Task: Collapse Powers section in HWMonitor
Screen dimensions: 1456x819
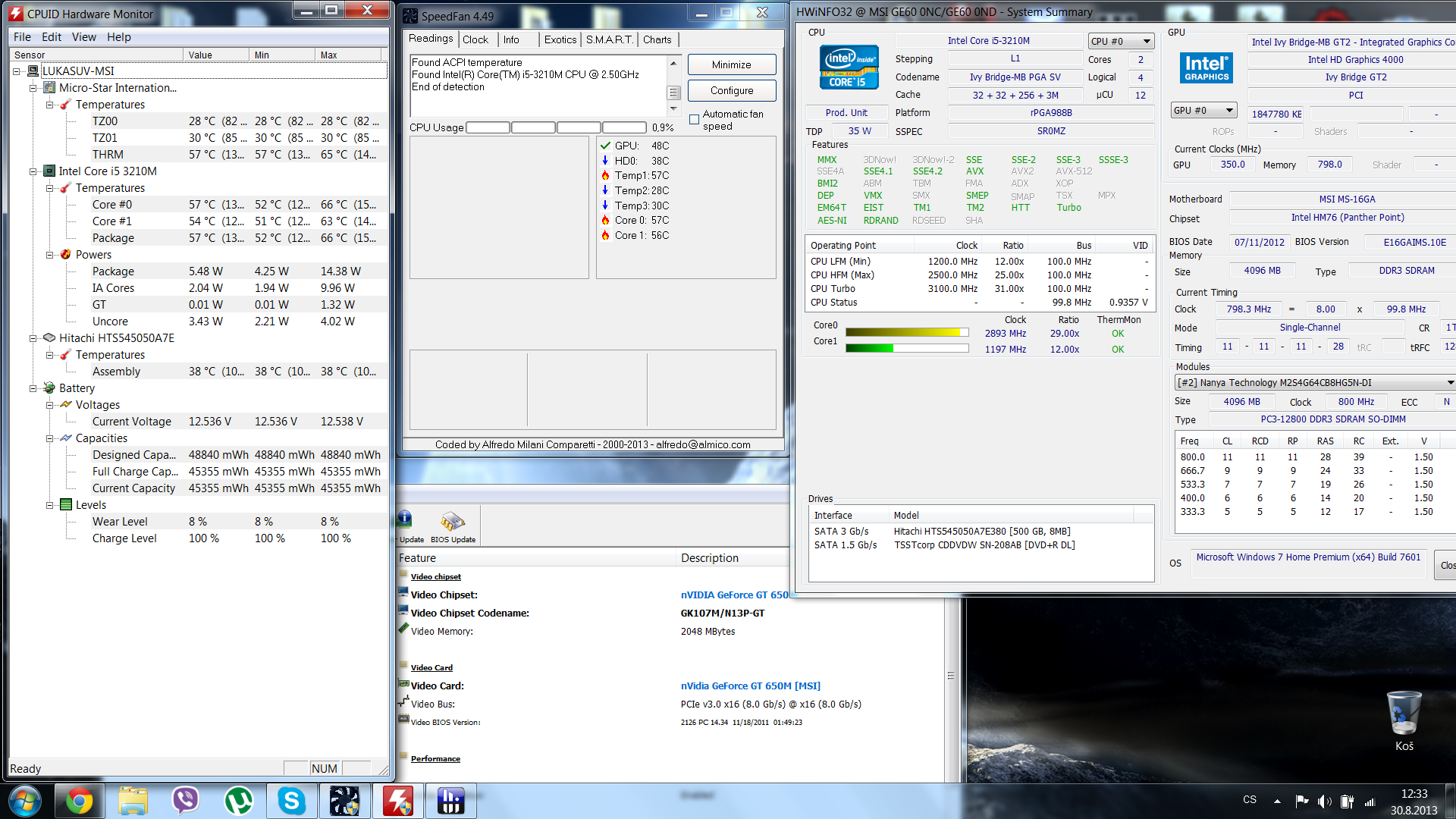Action: pos(50,255)
